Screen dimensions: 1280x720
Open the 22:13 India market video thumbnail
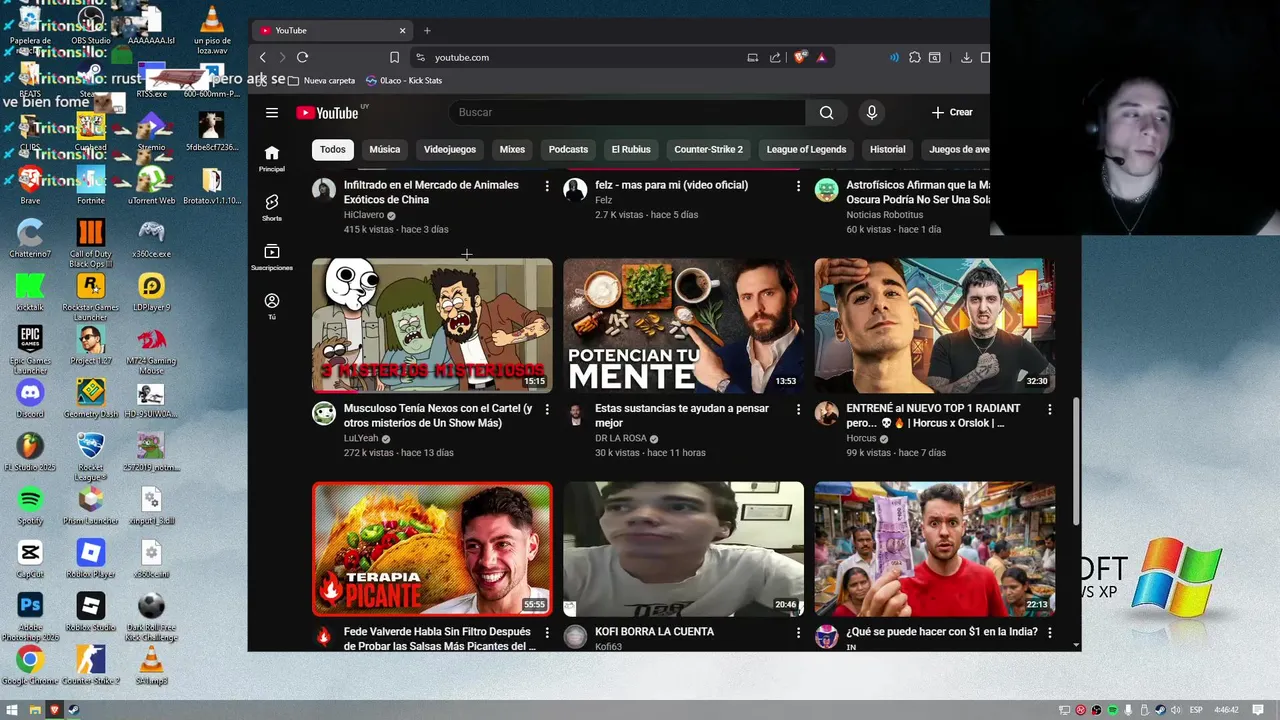[x=935, y=549]
